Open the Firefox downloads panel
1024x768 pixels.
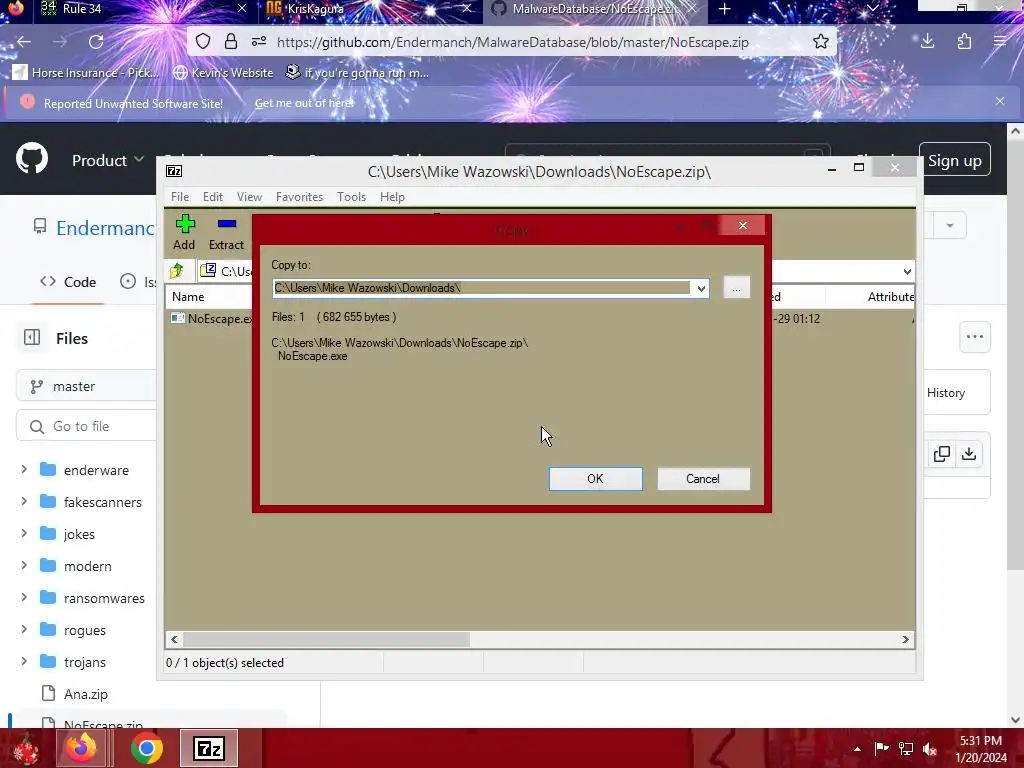coord(927,42)
